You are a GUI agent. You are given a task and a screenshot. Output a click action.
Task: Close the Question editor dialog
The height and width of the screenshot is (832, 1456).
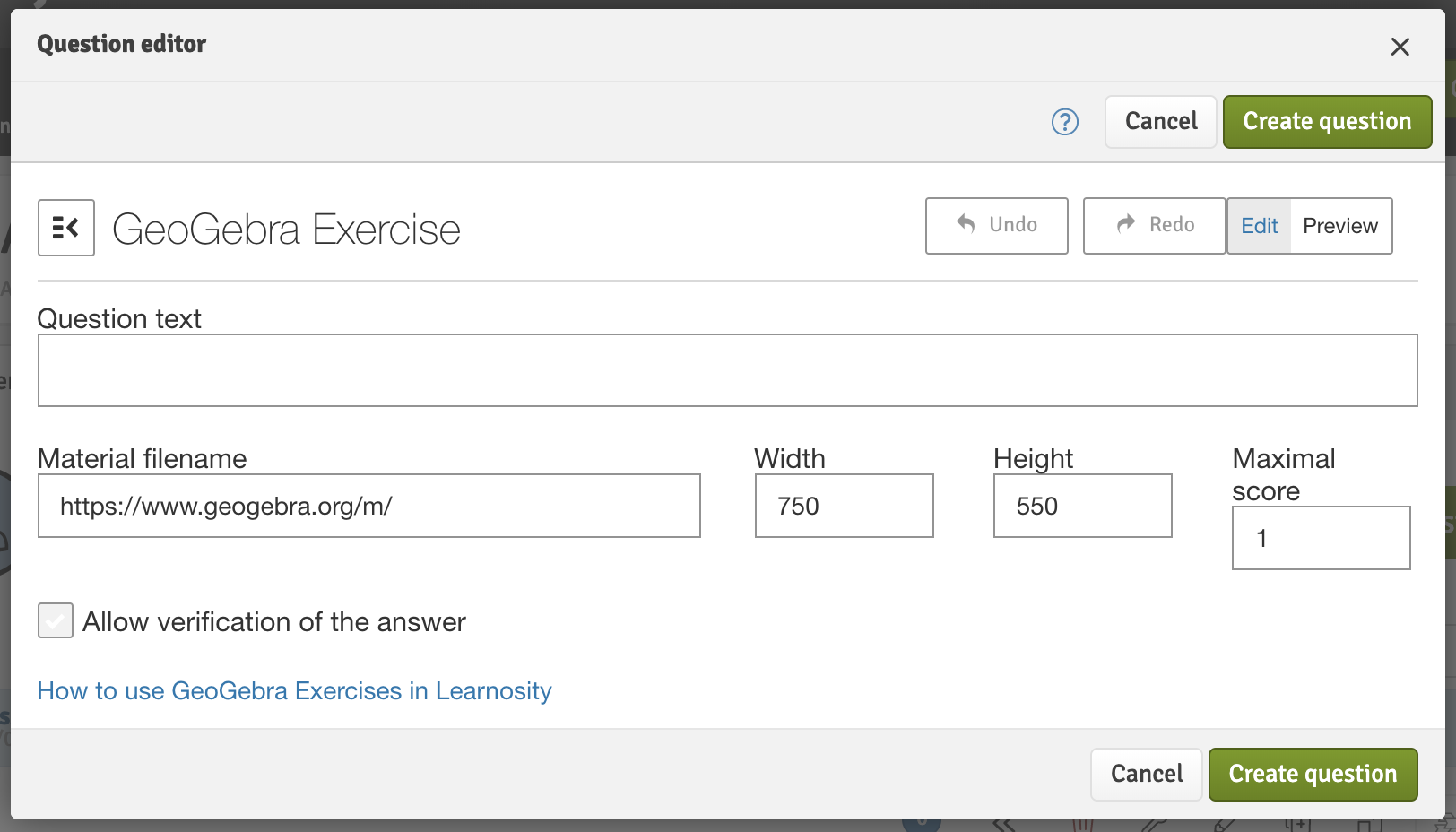pos(1400,47)
